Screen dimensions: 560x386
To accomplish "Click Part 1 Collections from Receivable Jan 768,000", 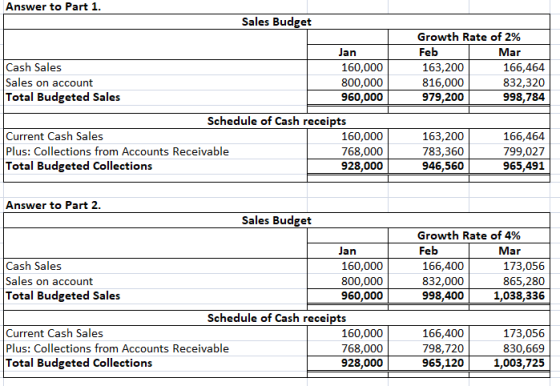I will [x=348, y=151].
